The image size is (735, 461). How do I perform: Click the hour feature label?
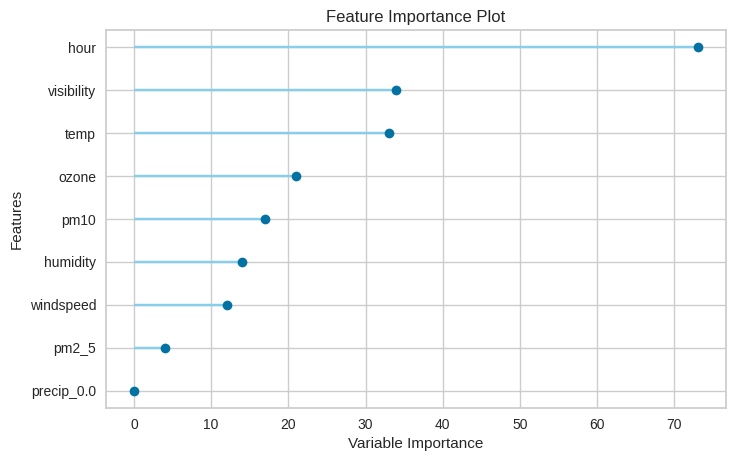pyautogui.click(x=82, y=47)
